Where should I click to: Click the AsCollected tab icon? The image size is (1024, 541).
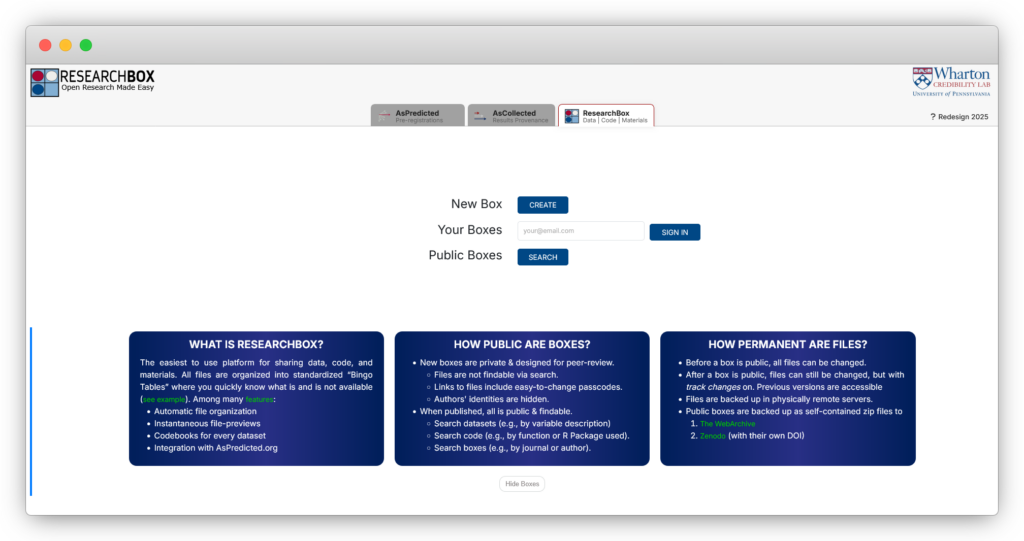coord(481,116)
